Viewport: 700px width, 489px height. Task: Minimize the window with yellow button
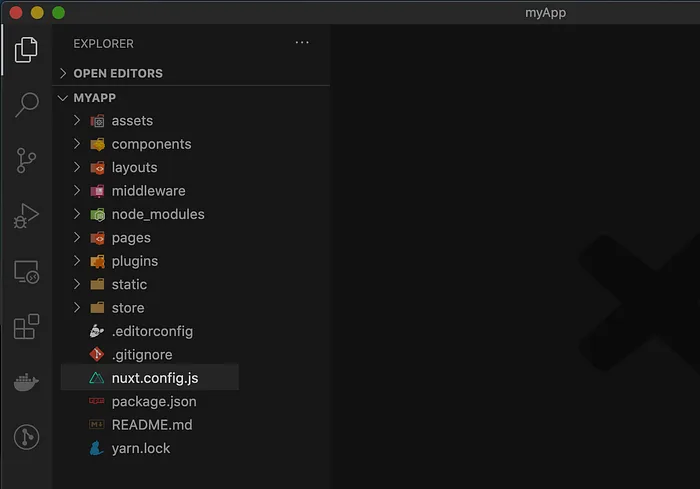[38, 13]
